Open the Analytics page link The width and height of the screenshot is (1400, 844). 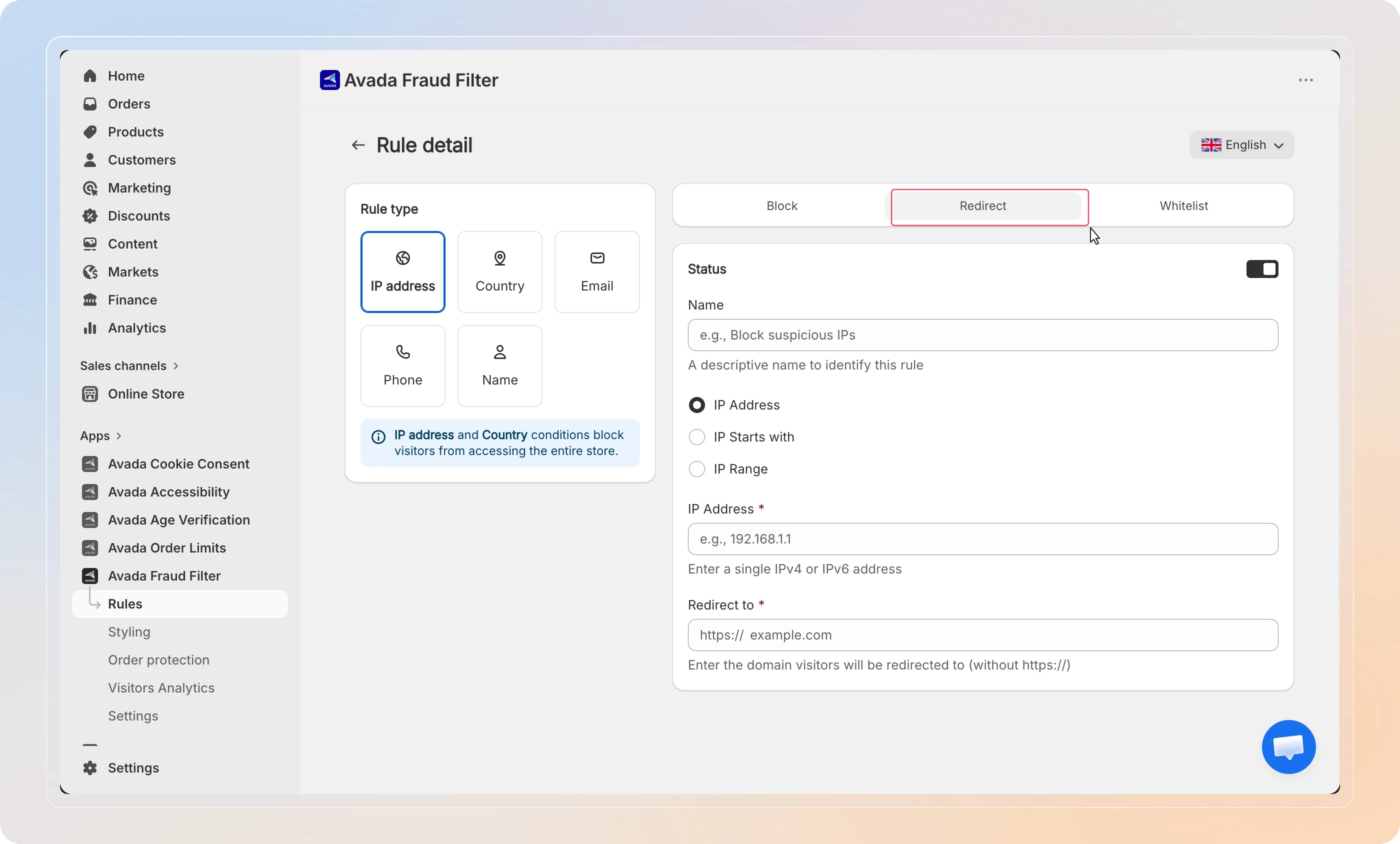137,328
